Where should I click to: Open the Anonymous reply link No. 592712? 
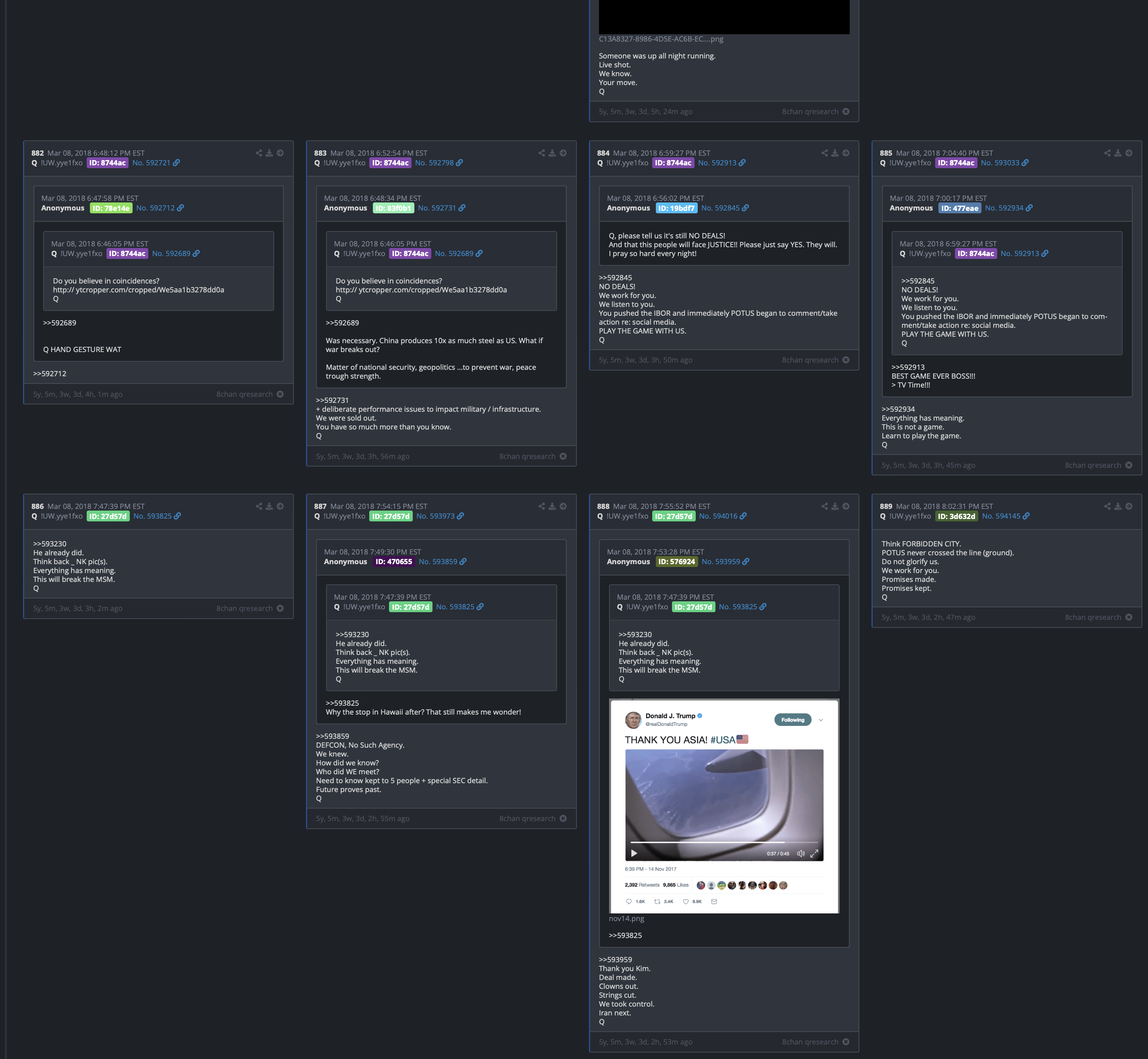coord(160,208)
